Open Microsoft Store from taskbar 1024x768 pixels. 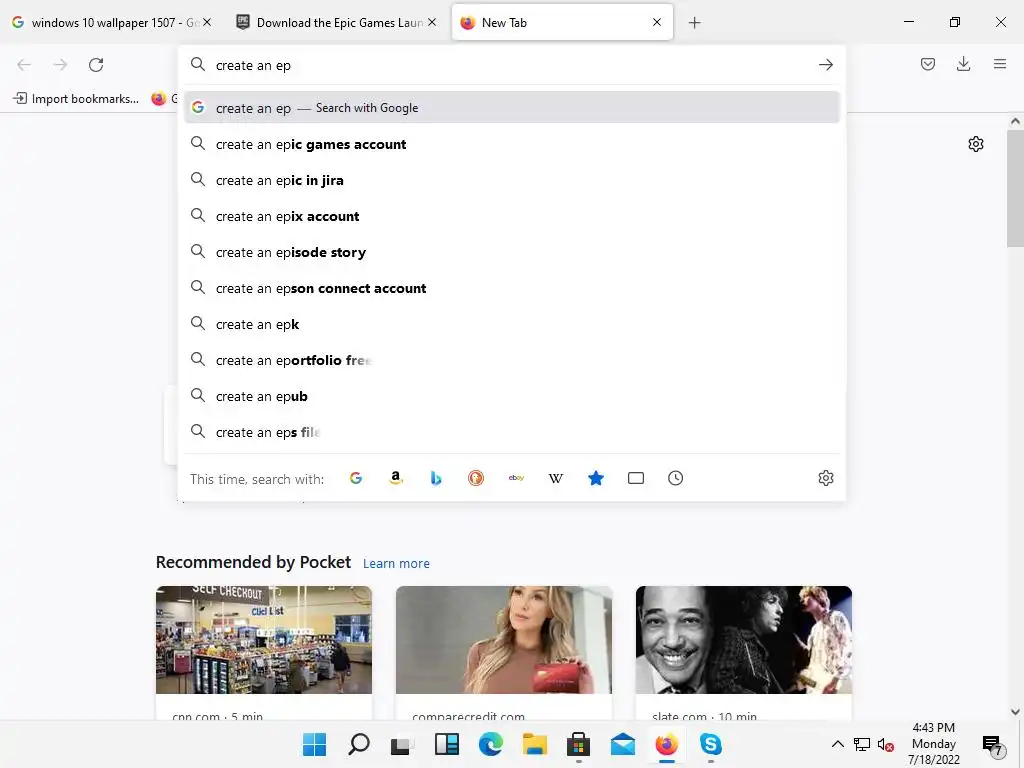tap(579, 744)
